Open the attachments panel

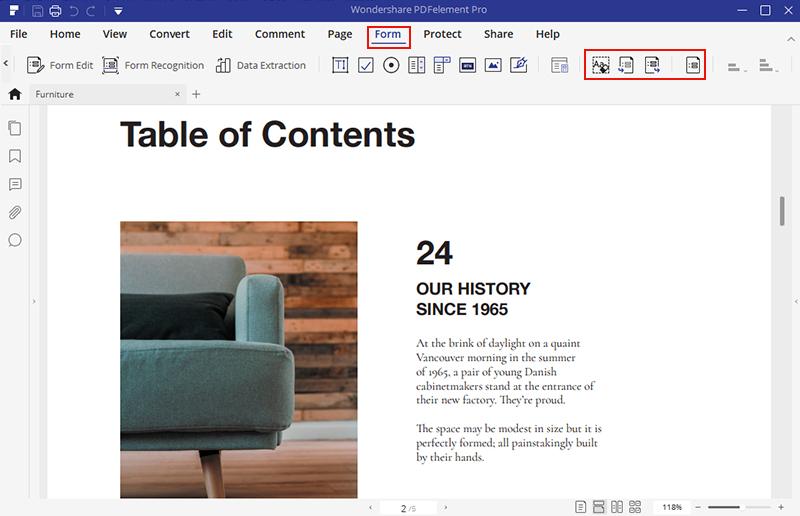coord(15,212)
